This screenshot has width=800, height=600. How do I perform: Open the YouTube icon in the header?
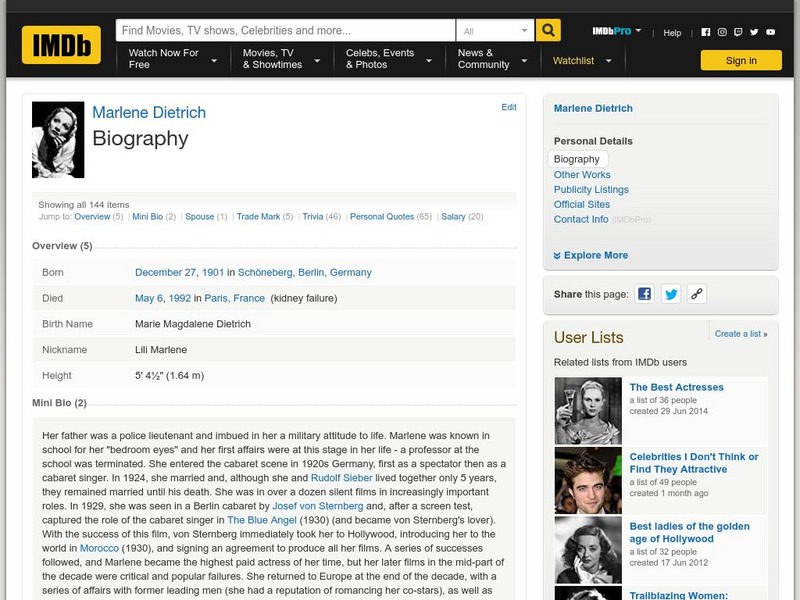(770, 32)
